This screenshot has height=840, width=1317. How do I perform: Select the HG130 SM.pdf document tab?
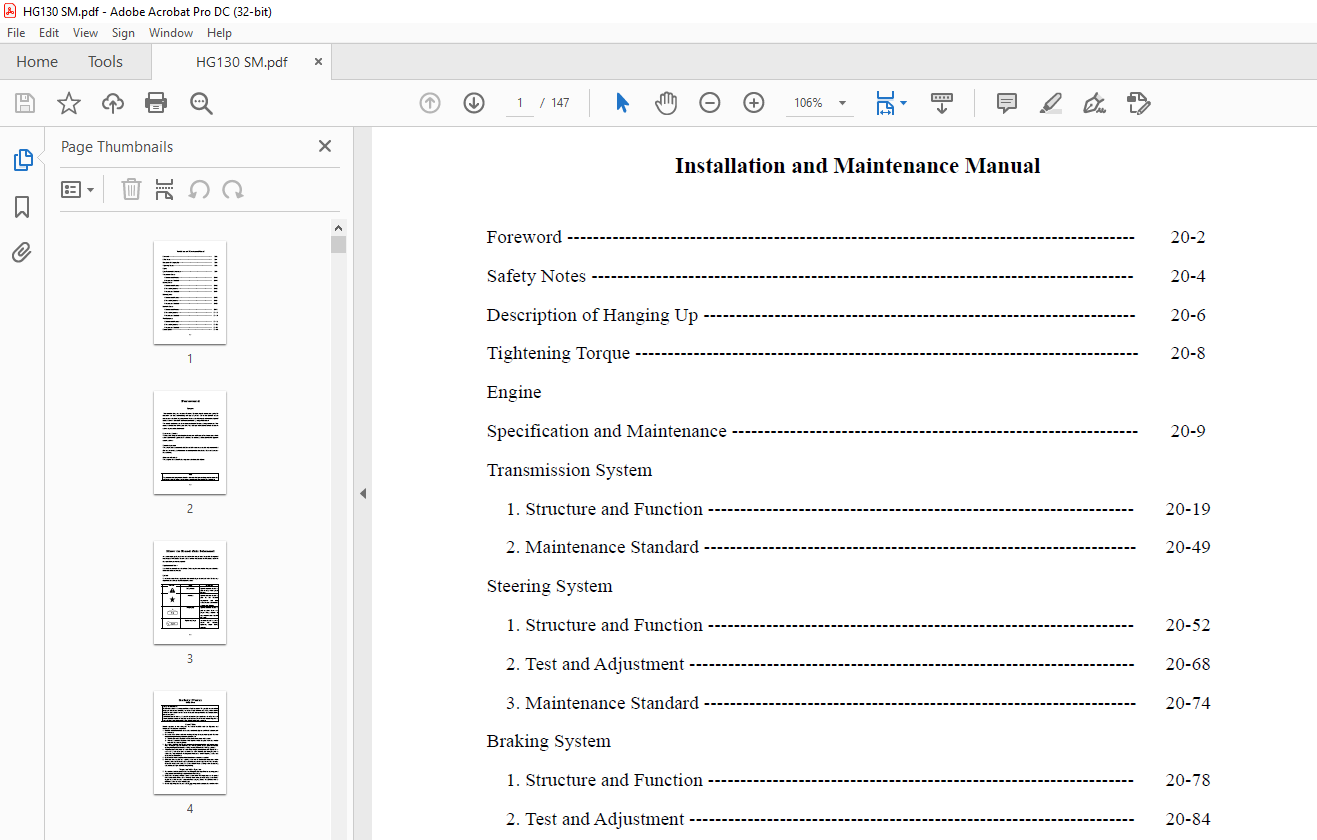[x=241, y=62]
